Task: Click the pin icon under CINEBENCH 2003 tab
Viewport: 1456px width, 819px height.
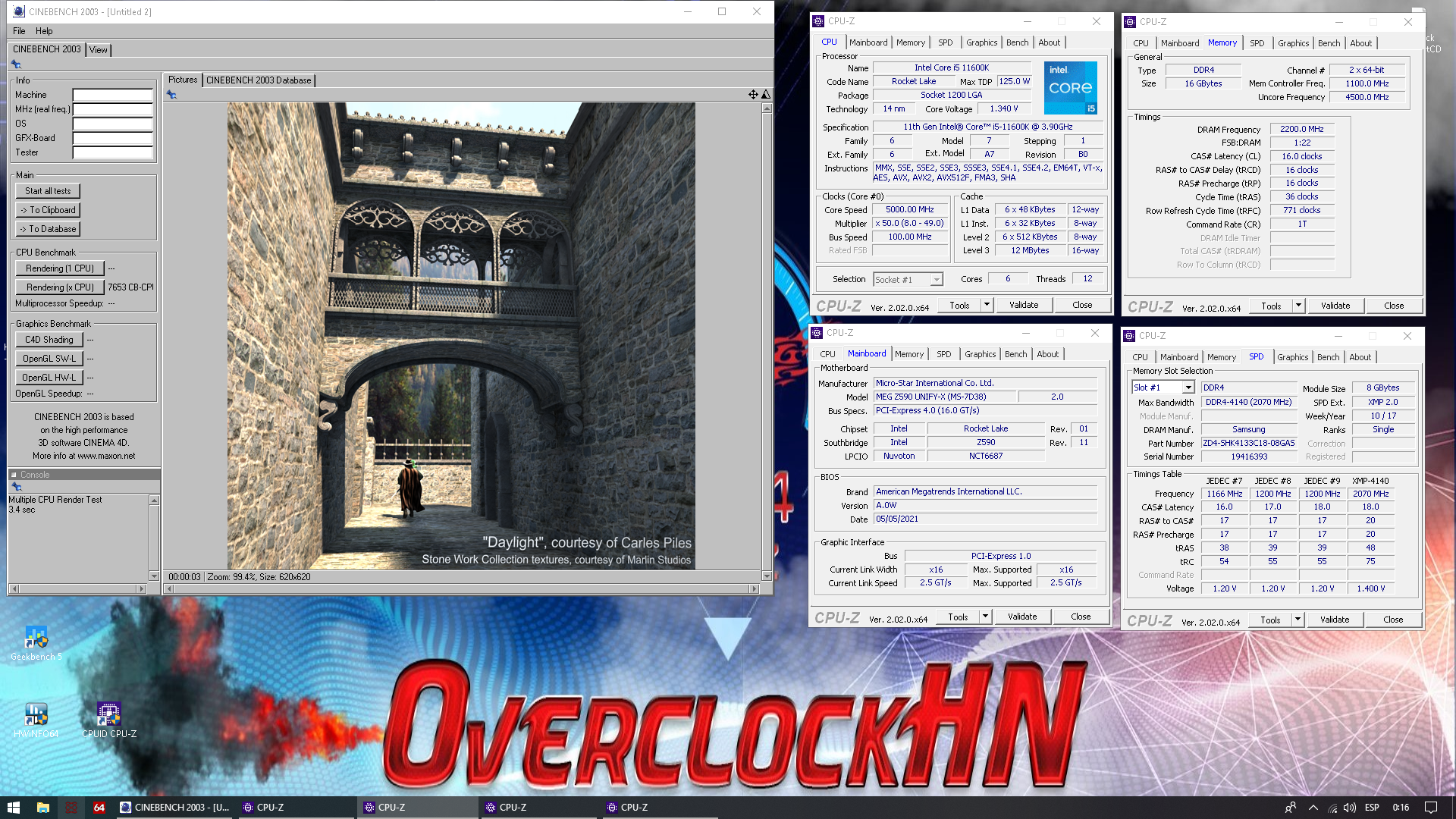Action: point(16,64)
